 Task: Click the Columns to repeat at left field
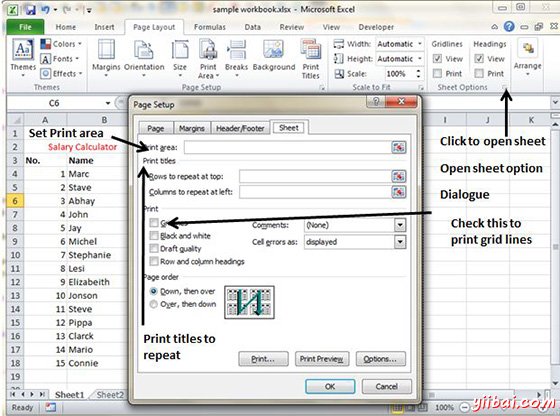coord(316,192)
